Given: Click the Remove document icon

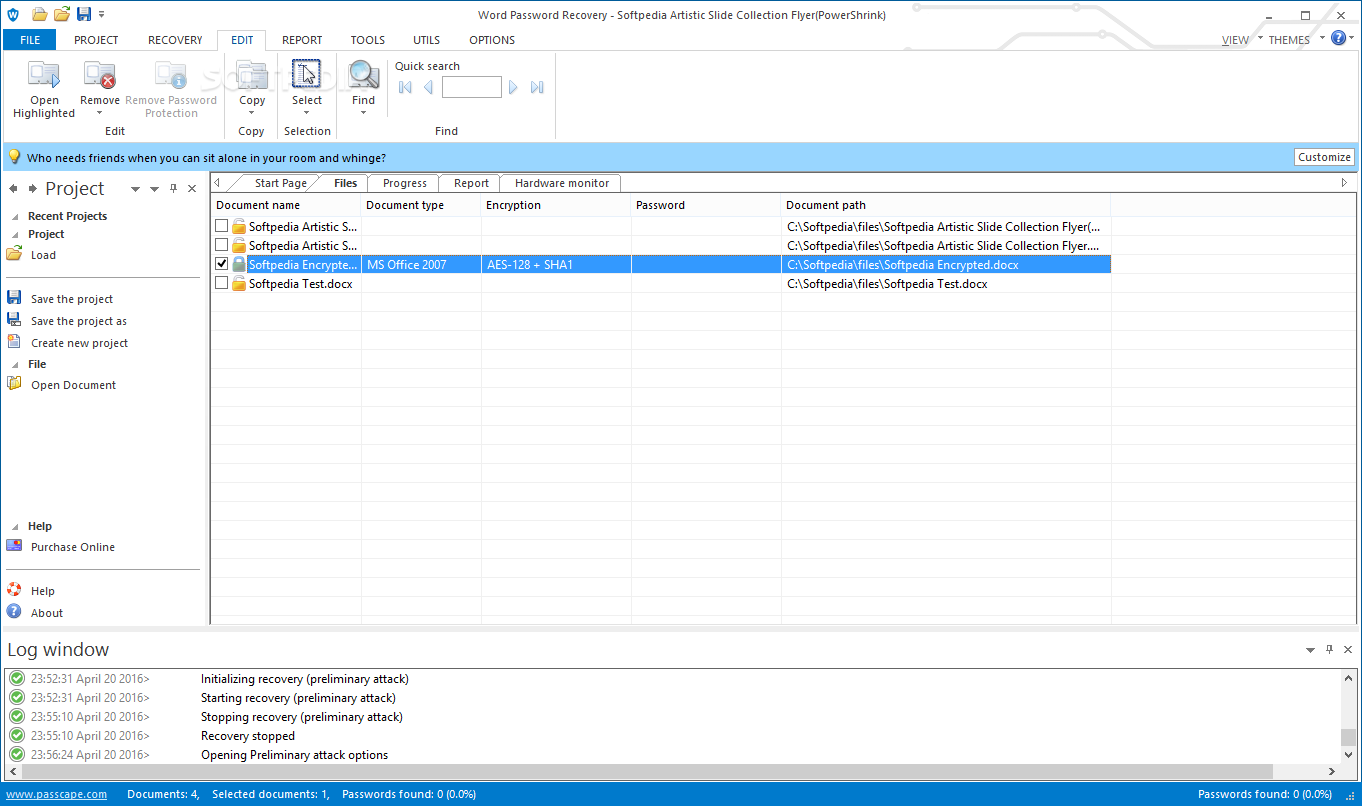Looking at the screenshot, I should coord(99,75).
